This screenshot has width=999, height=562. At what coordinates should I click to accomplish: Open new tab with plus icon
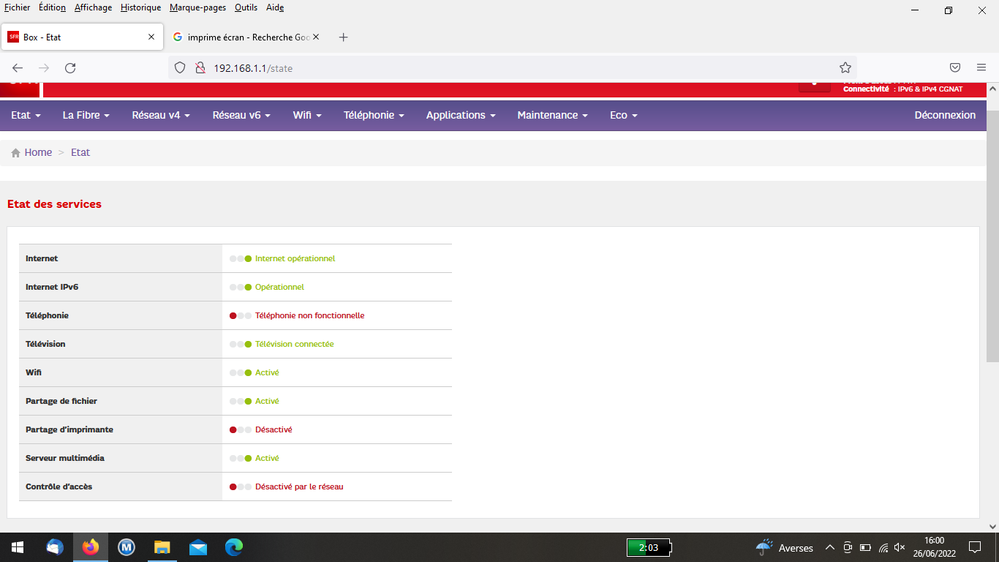pyautogui.click(x=344, y=37)
